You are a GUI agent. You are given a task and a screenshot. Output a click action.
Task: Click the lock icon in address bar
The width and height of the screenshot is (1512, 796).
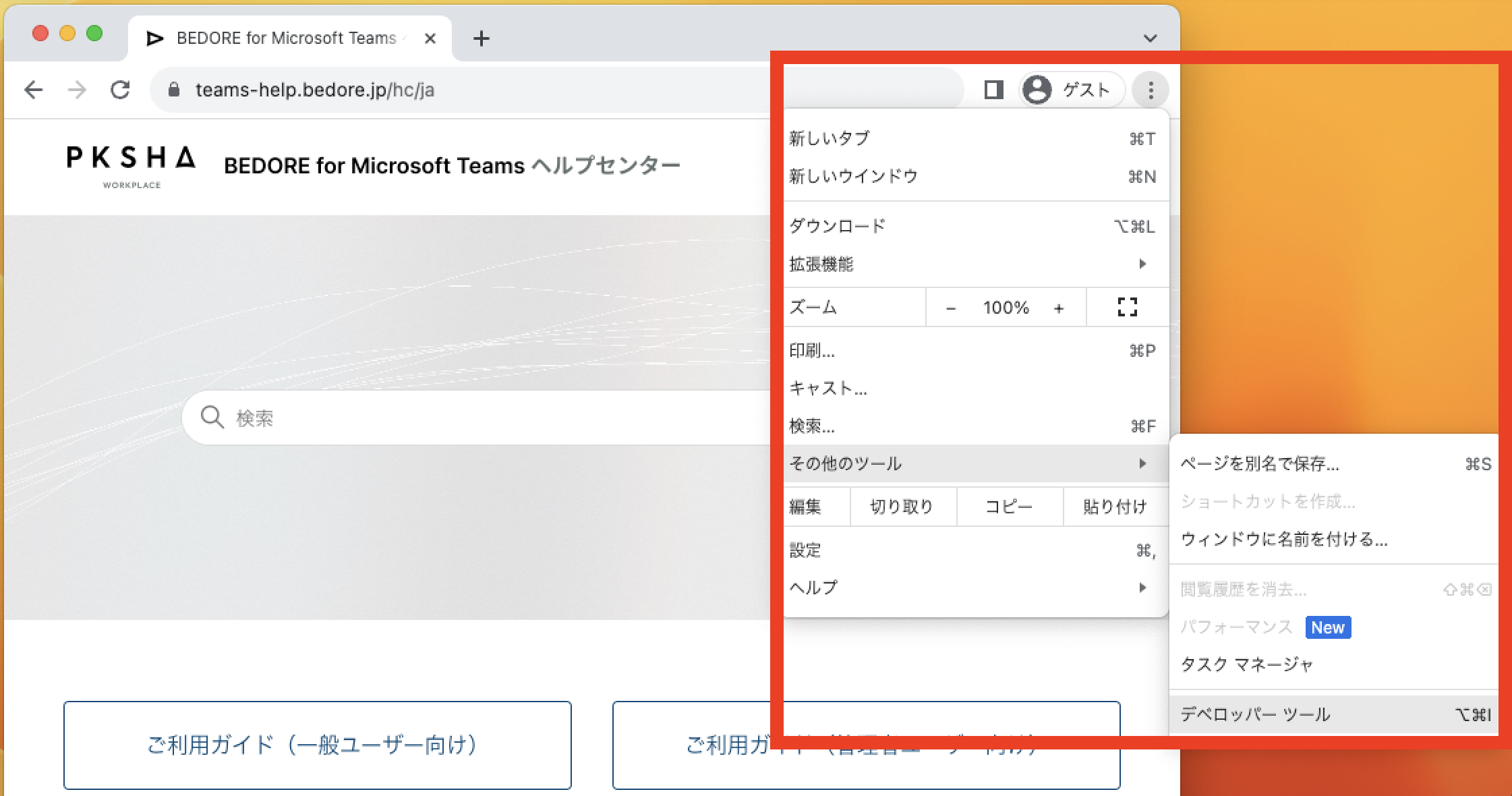[x=174, y=90]
